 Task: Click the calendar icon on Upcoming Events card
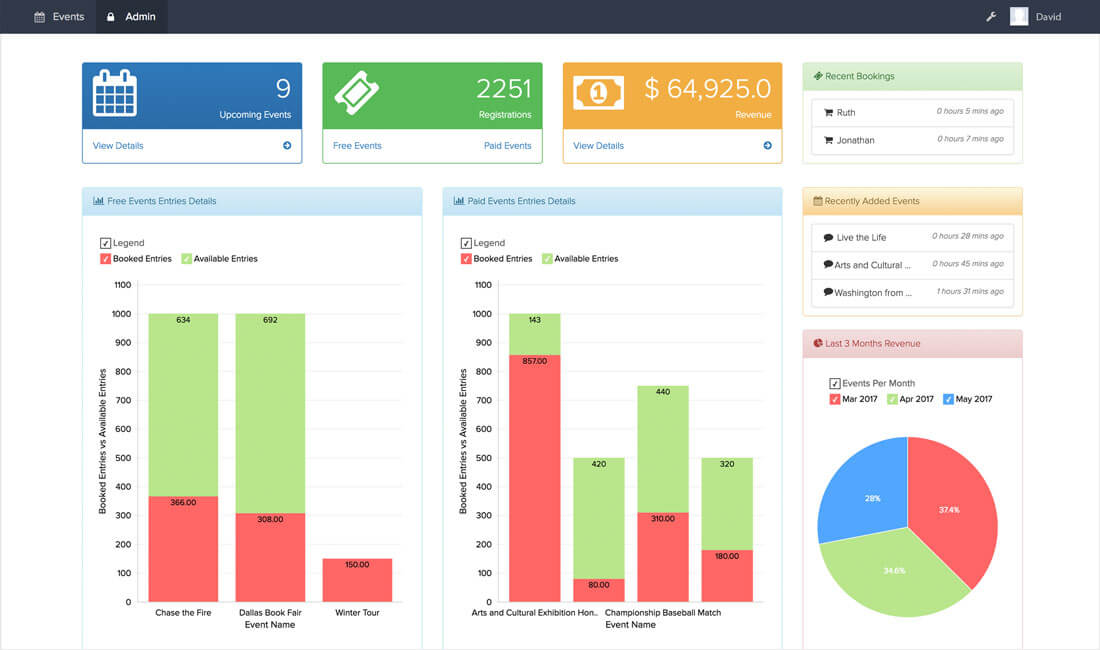[114, 91]
